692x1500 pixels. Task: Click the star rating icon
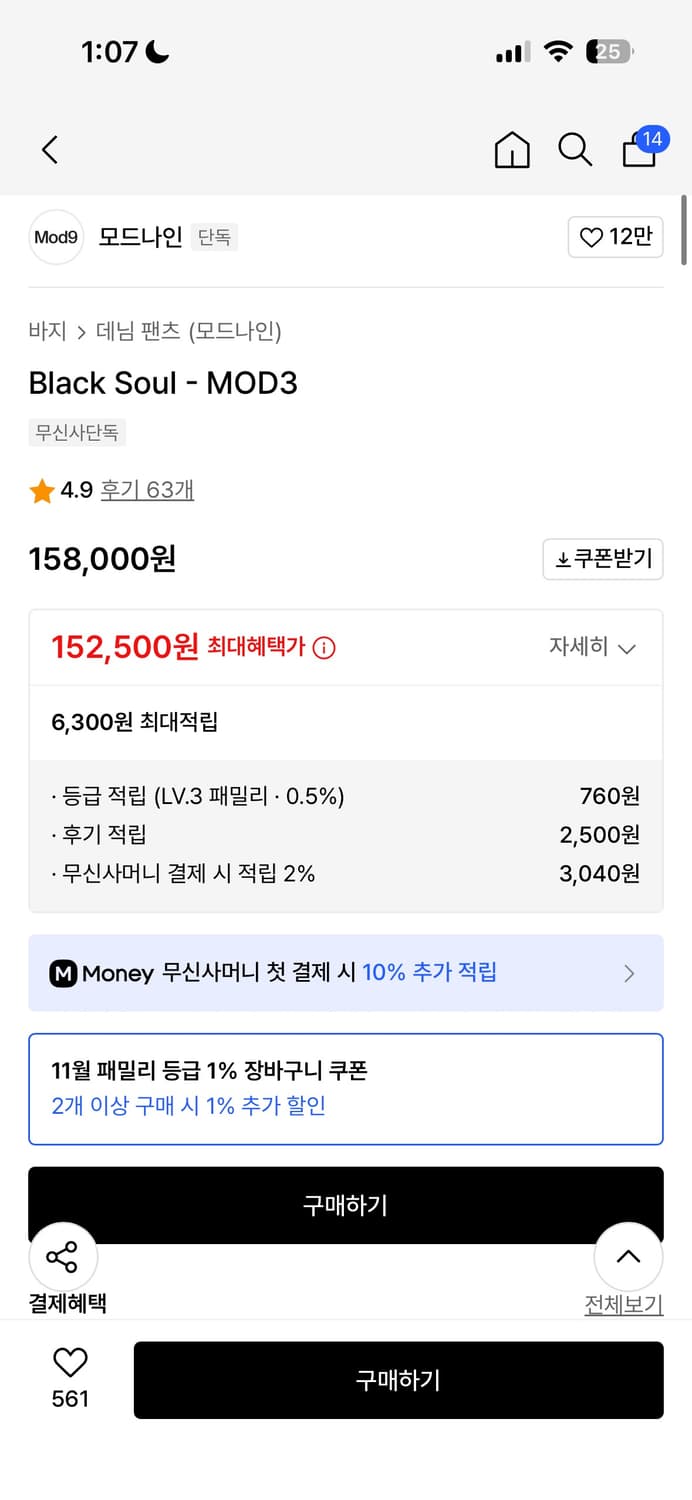click(41, 490)
